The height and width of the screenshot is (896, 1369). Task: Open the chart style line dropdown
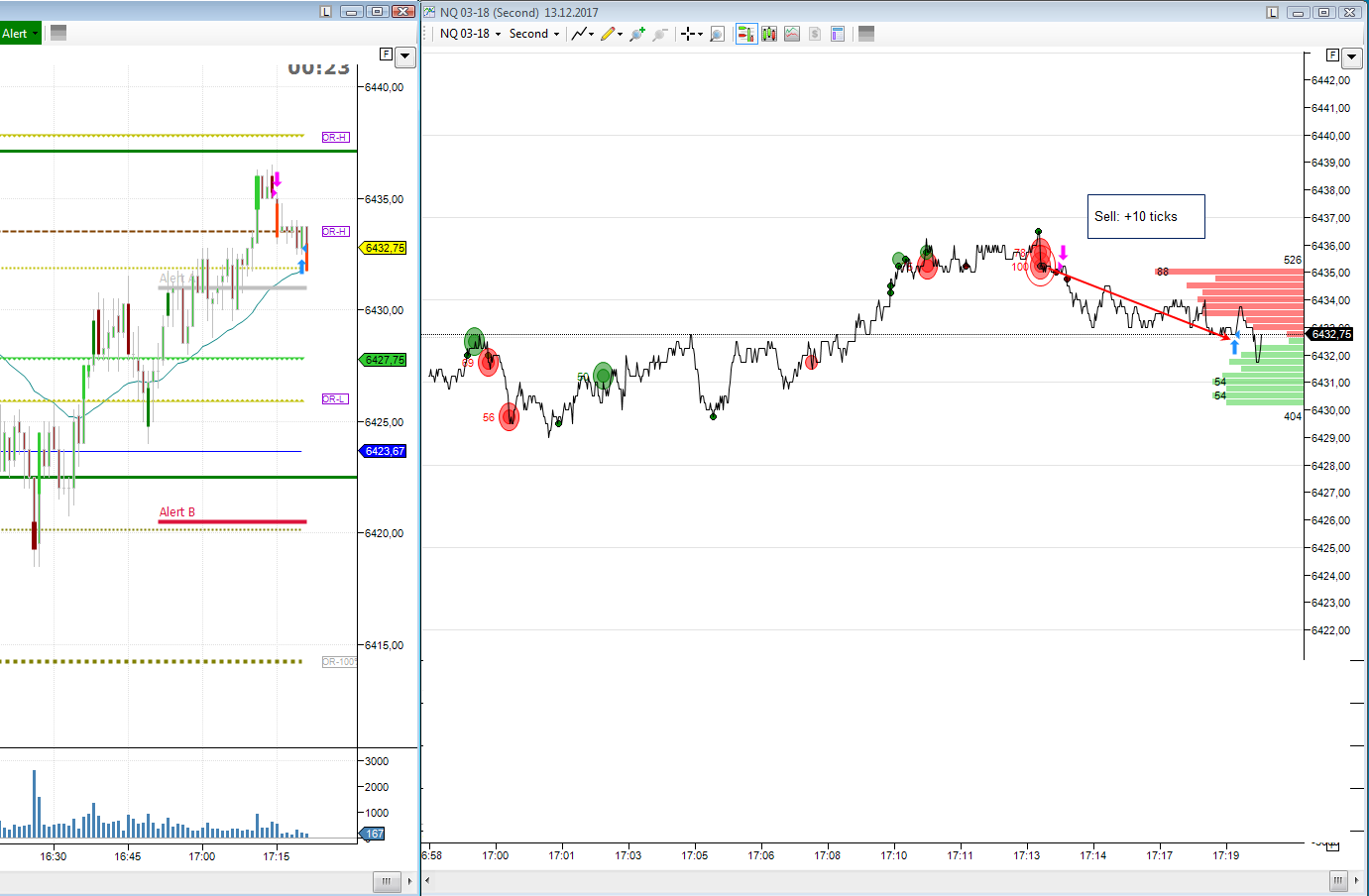(x=580, y=34)
